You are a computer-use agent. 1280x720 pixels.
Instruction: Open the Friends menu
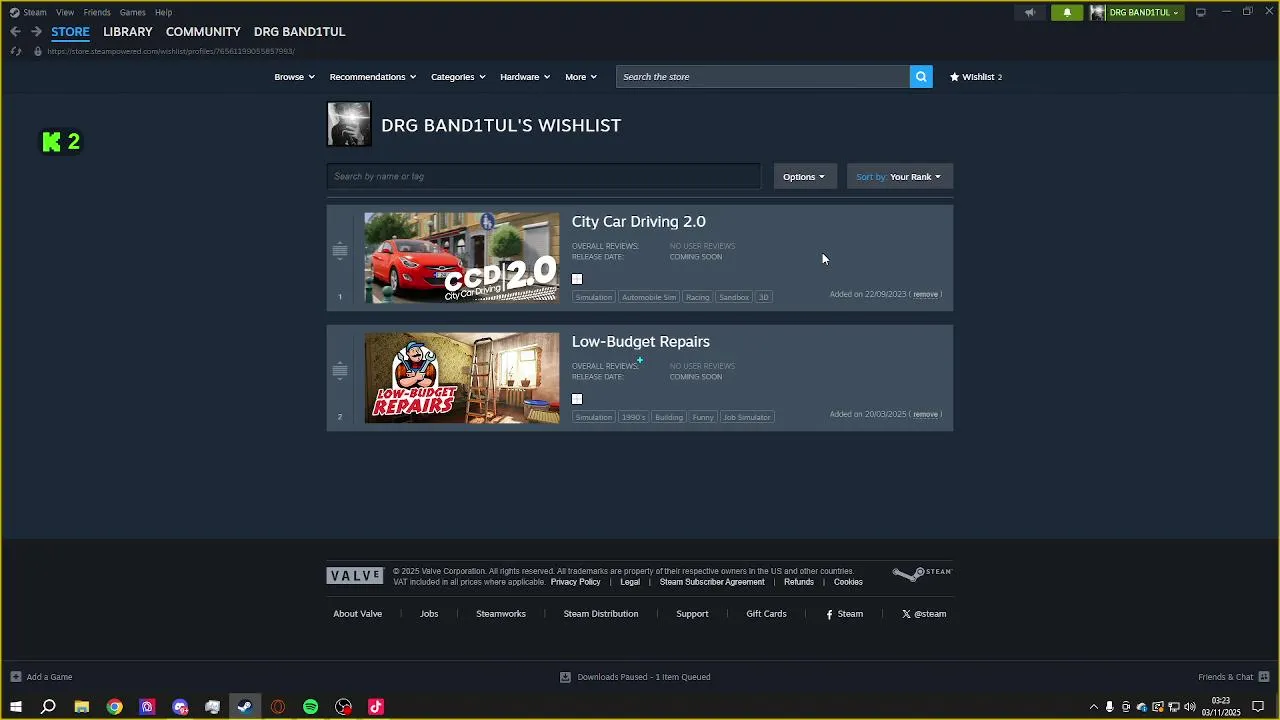click(x=97, y=12)
